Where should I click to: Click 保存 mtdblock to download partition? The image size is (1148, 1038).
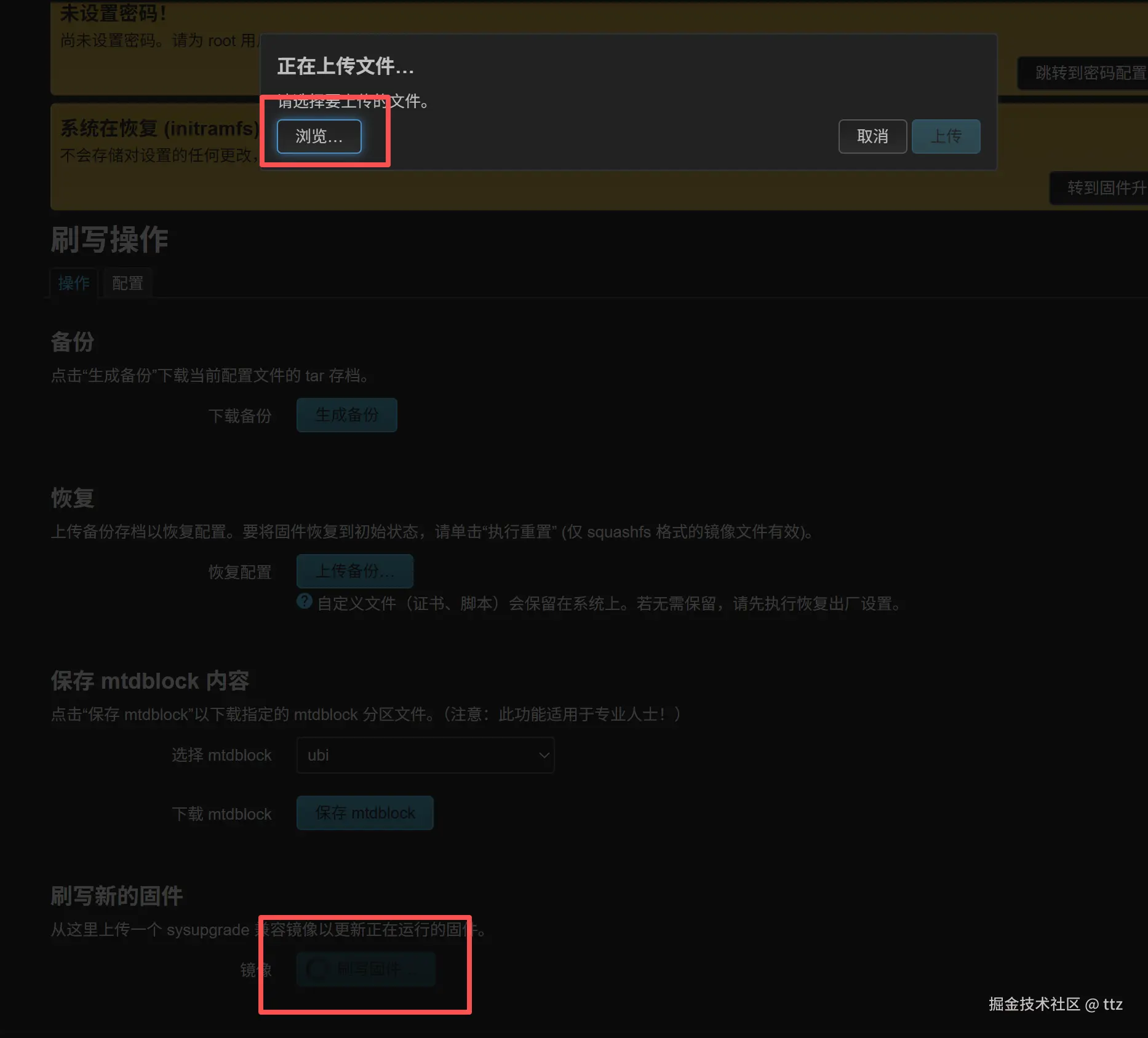coord(364,812)
